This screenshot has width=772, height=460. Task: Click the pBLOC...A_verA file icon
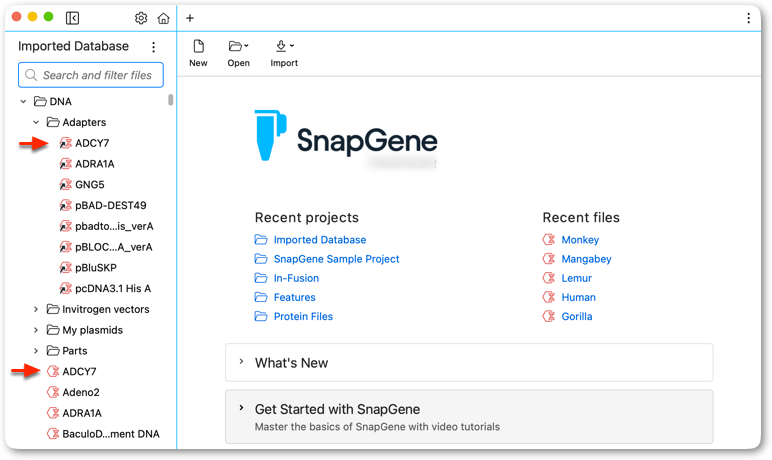coord(65,247)
